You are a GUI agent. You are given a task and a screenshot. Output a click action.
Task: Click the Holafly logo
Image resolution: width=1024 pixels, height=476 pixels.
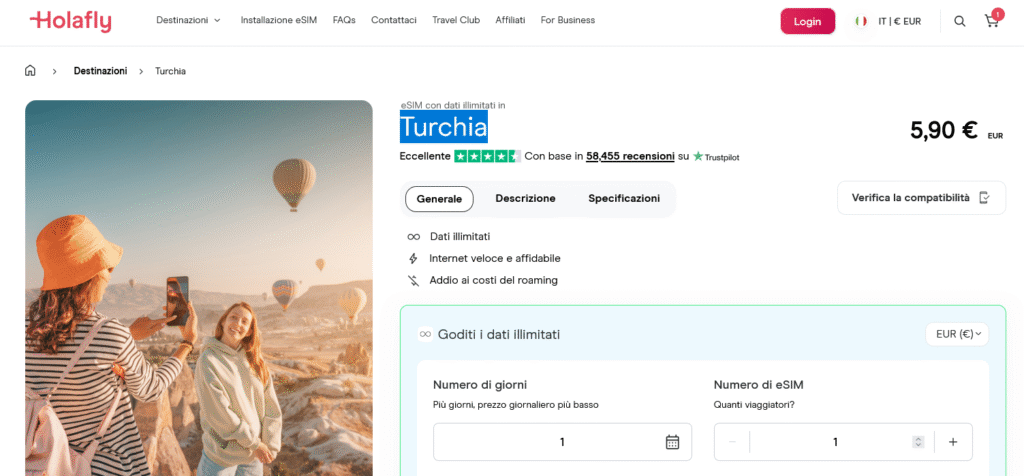71,21
